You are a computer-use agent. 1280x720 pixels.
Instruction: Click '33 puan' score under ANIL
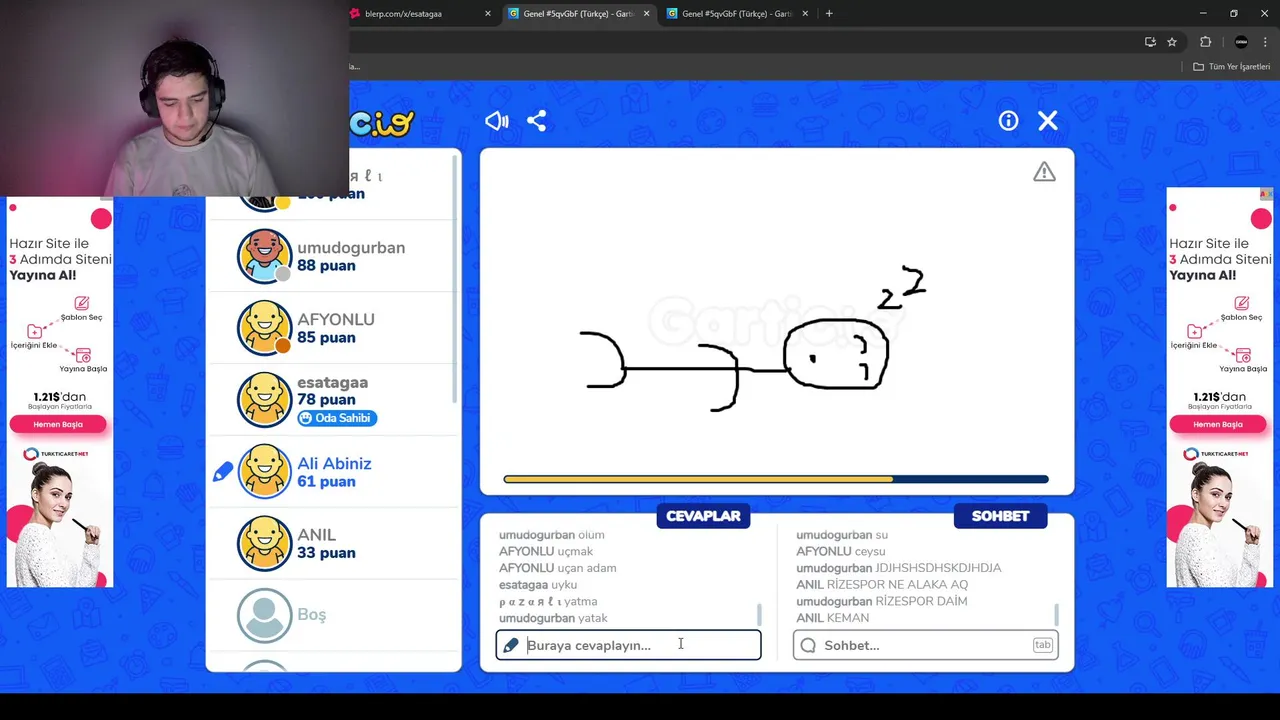pyautogui.click(x=326, y=553)
